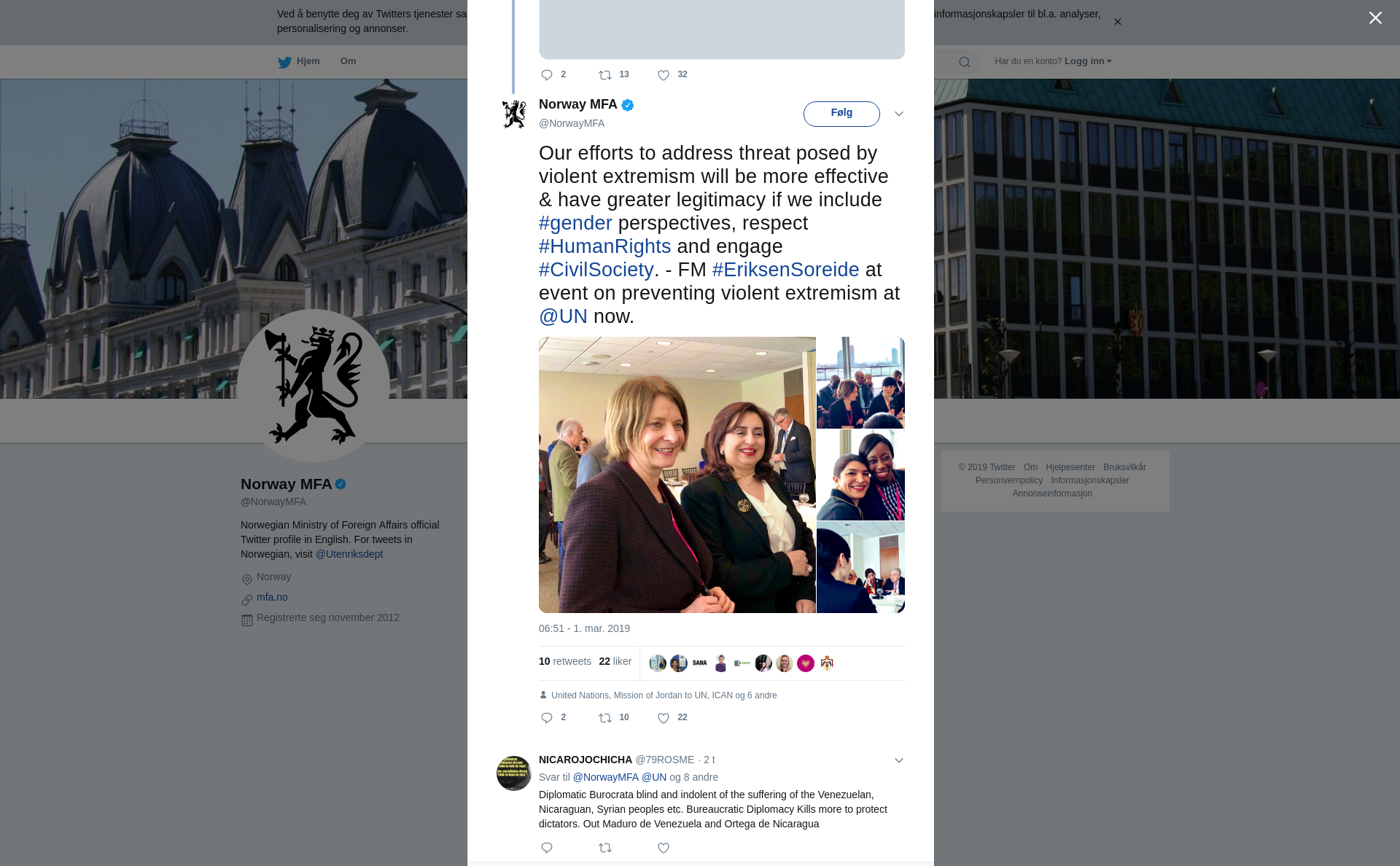Screen dimensions: 1400x866
Task: Open the Logg inn dropdown
Action: pos(1088,61)
